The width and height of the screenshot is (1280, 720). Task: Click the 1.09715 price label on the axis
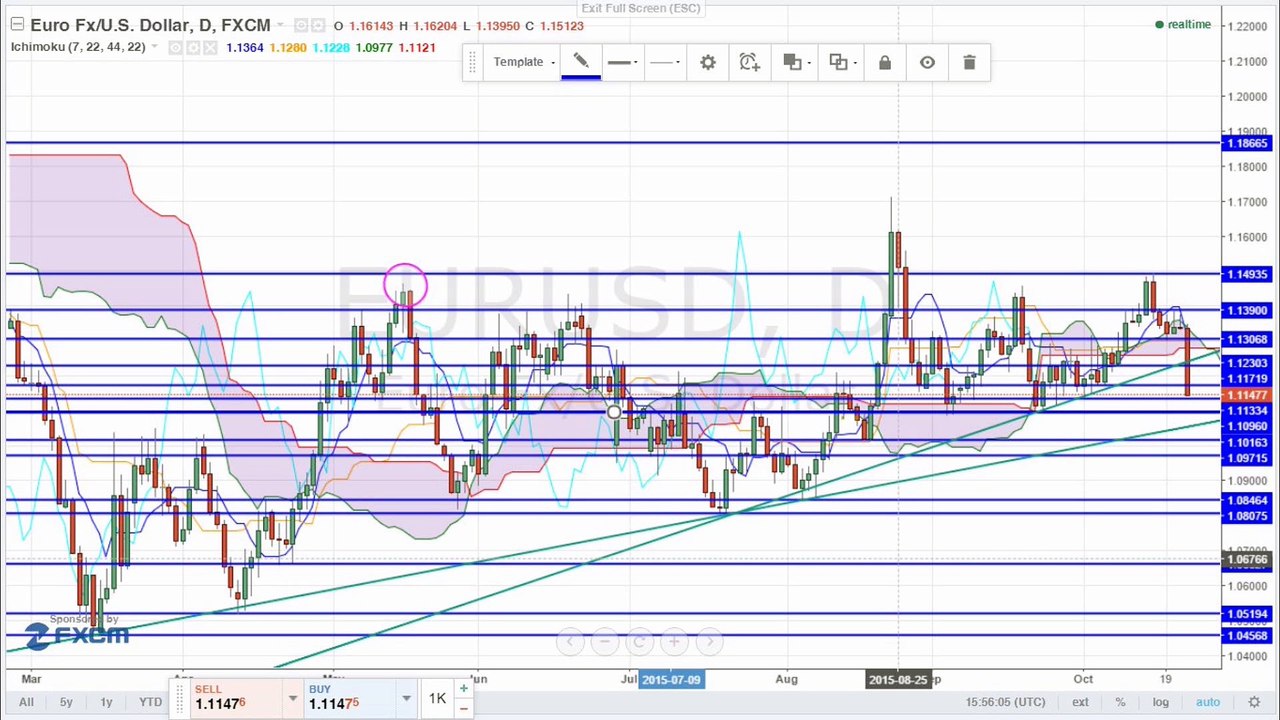(x=1247, y=458)
